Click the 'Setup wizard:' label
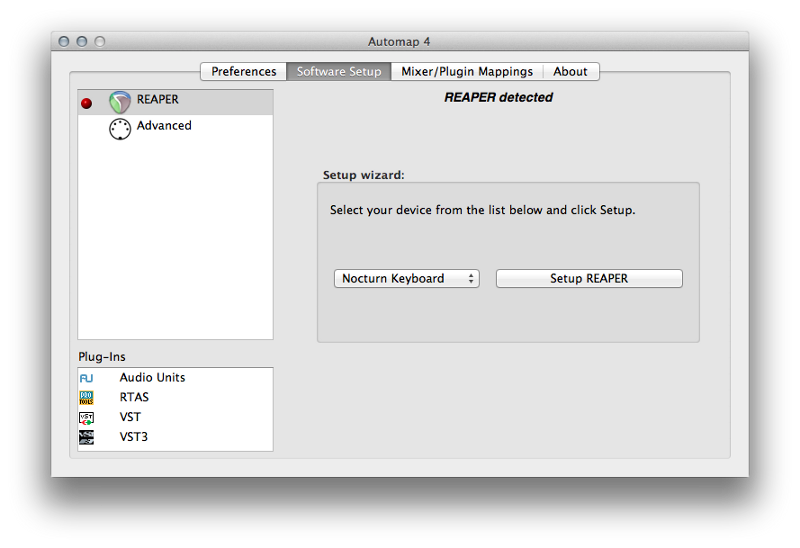This screenshot has height=548, width=800. point(363,175)
